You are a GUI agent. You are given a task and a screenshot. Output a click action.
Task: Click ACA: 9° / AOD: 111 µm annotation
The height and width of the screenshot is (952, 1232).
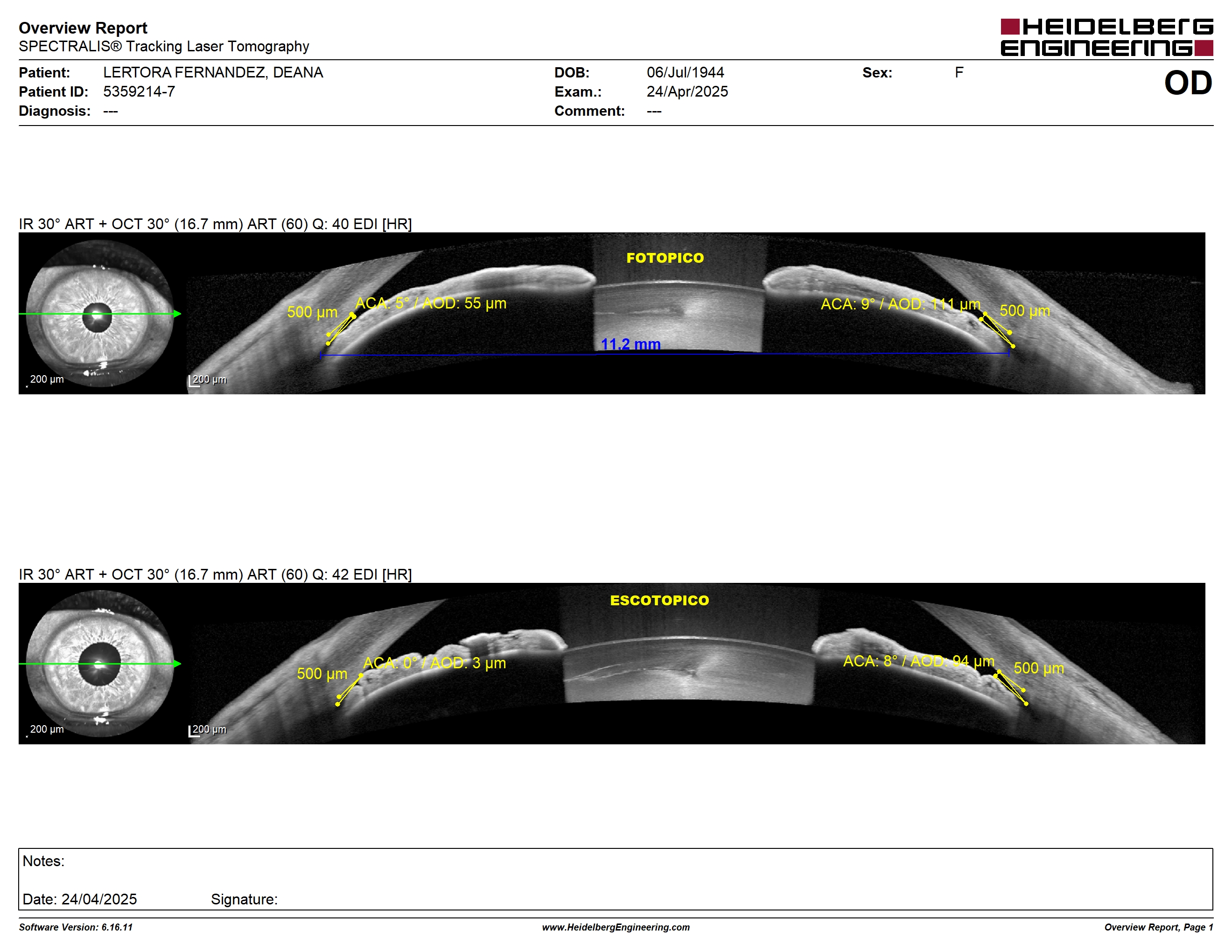(901, 304)
